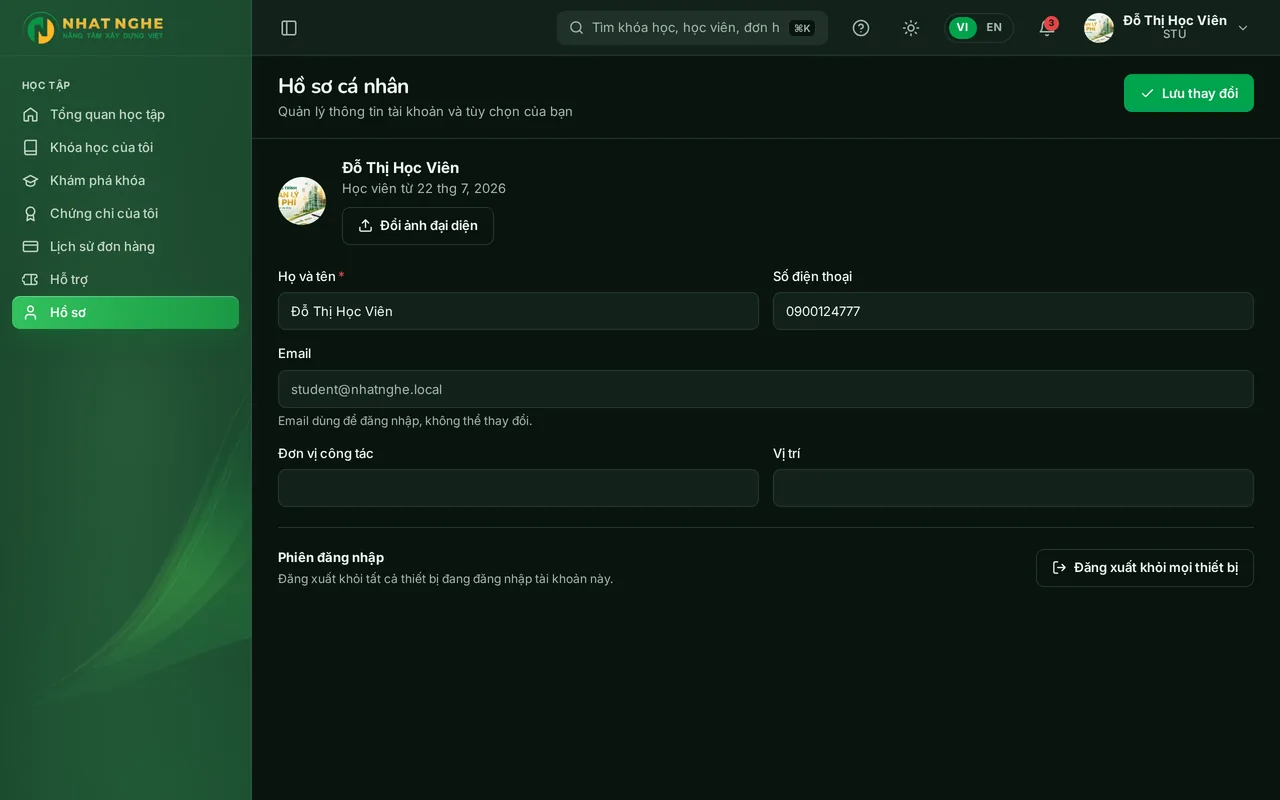Click the Phiên đăng nhập heading
The height and width of the screenshot is (800, 1280).
pos(331,557)
